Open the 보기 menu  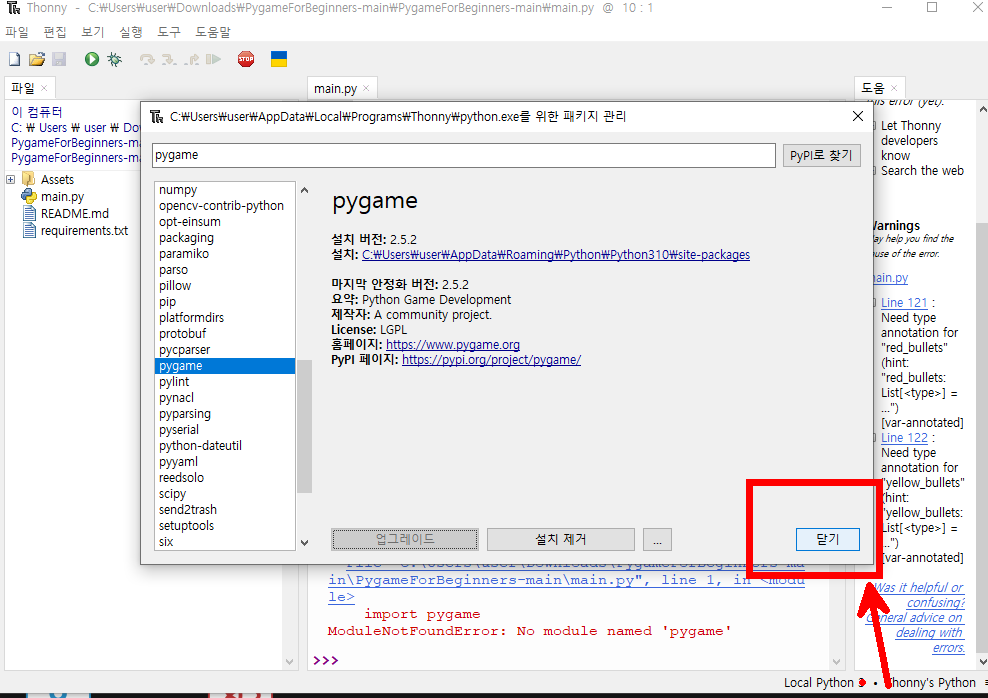[x=93, y=32]
